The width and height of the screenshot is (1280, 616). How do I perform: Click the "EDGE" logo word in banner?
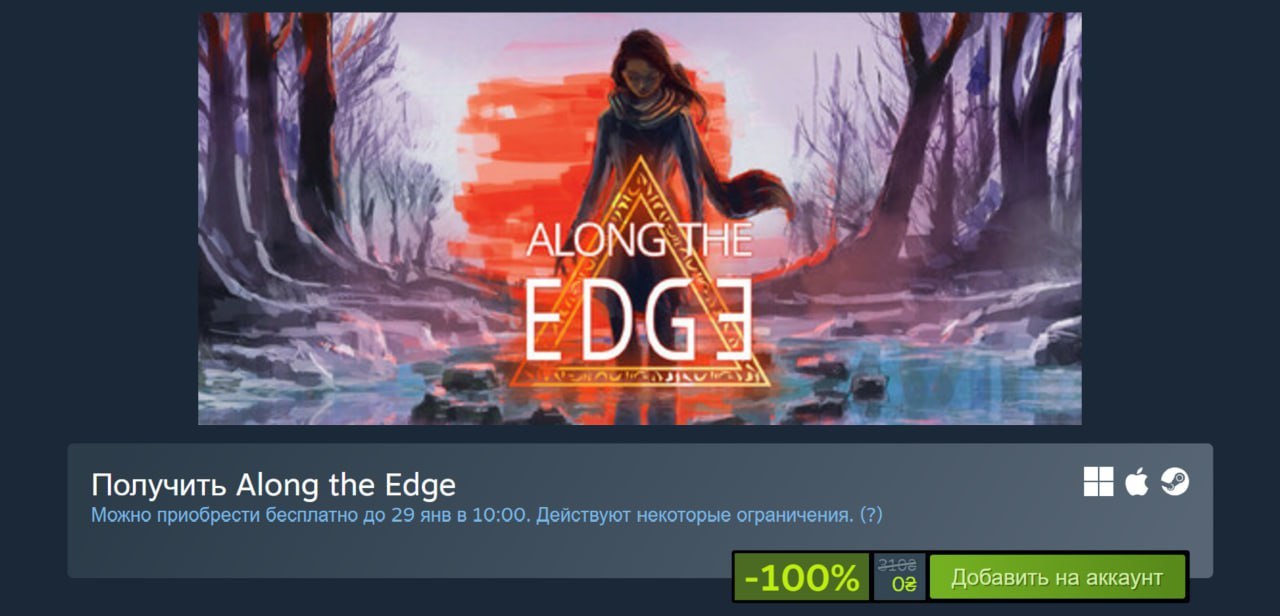tap(638, 325)
